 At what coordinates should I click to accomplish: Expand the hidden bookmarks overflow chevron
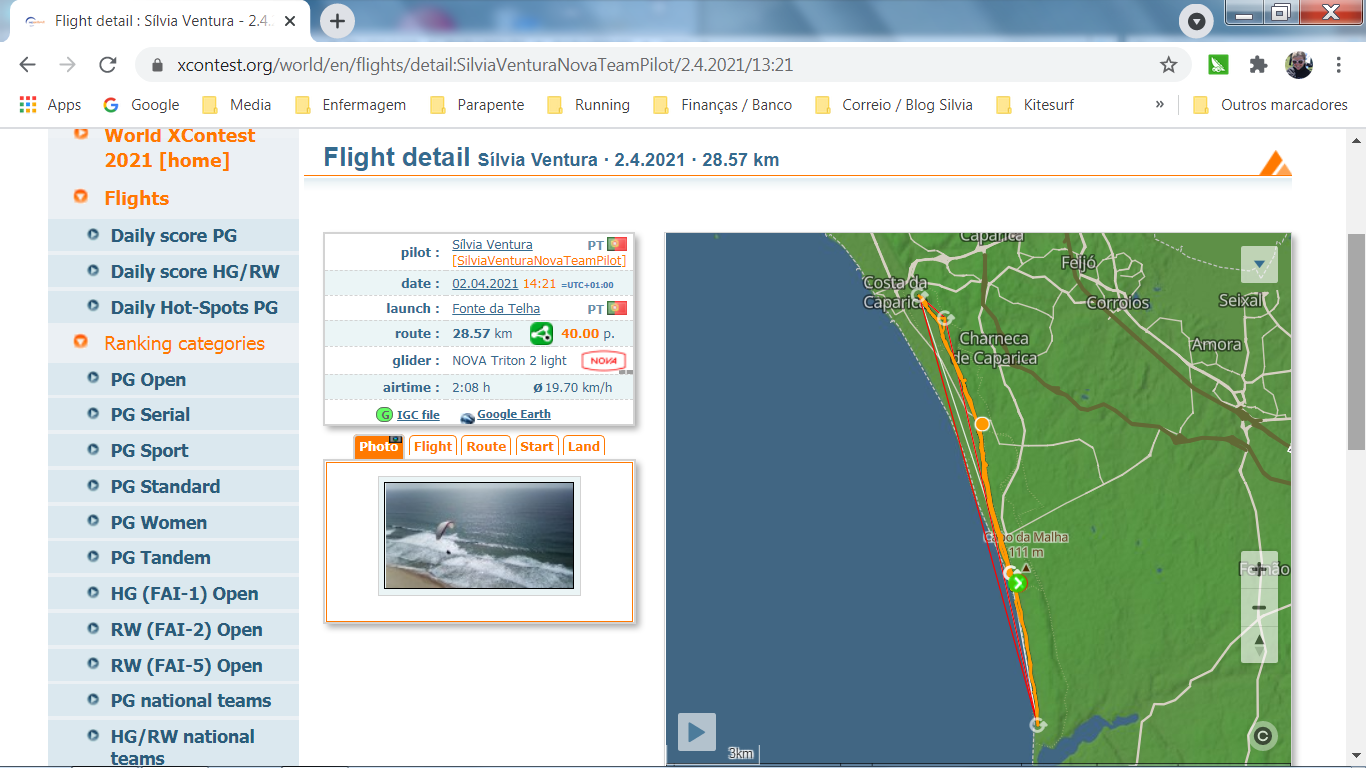(x=1160, y=104)
